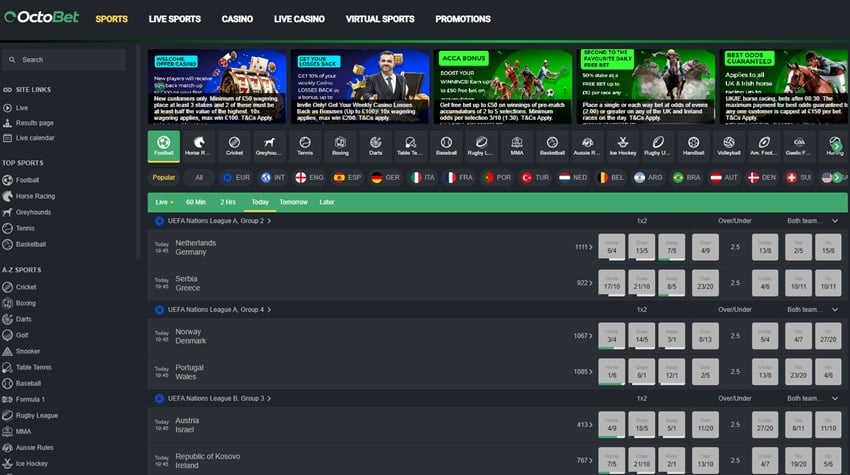
Task: Filter by ENG England flag
Action: point(309,177)
